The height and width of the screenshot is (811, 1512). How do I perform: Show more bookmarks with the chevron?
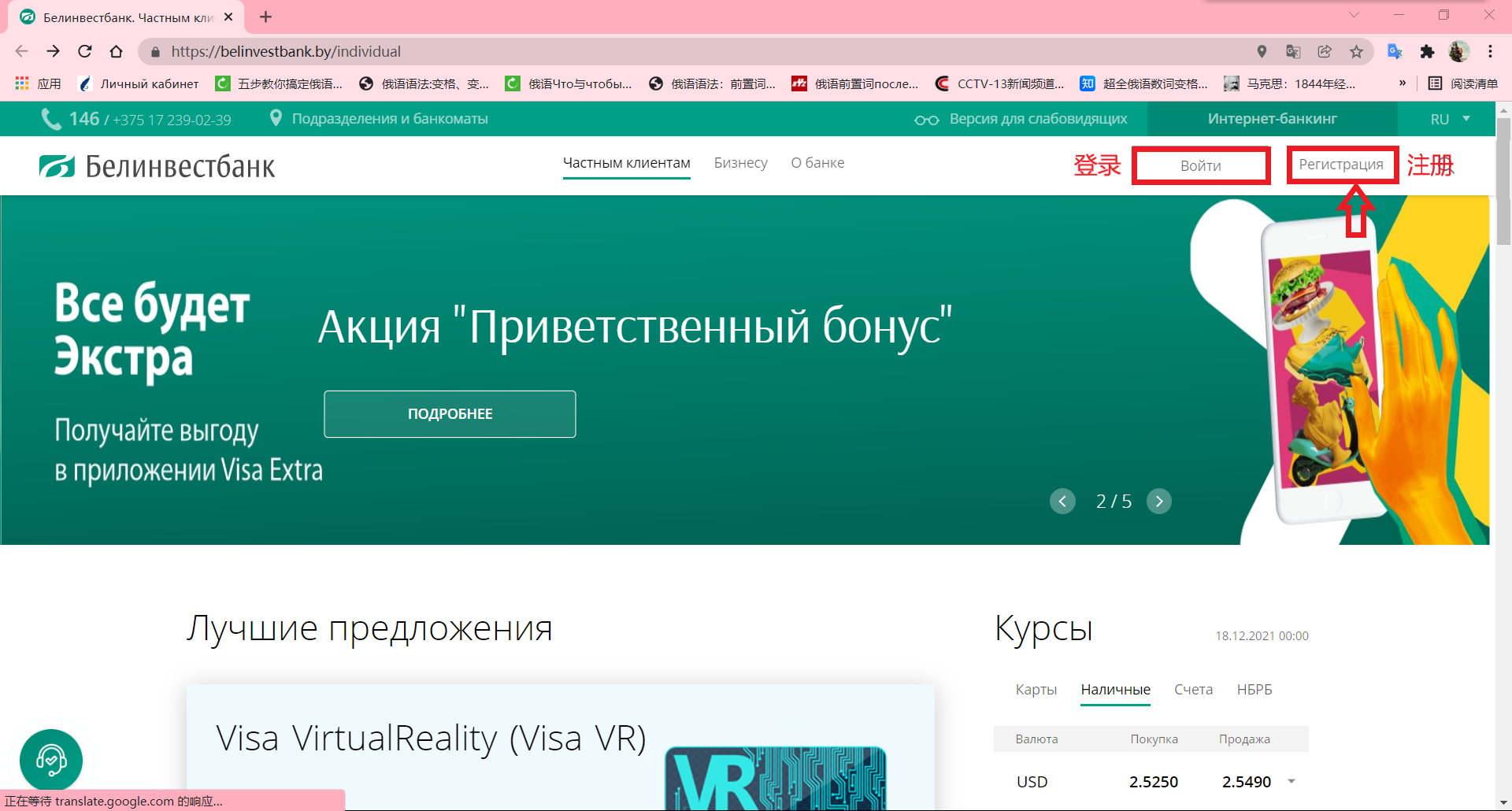(1402, 83)
